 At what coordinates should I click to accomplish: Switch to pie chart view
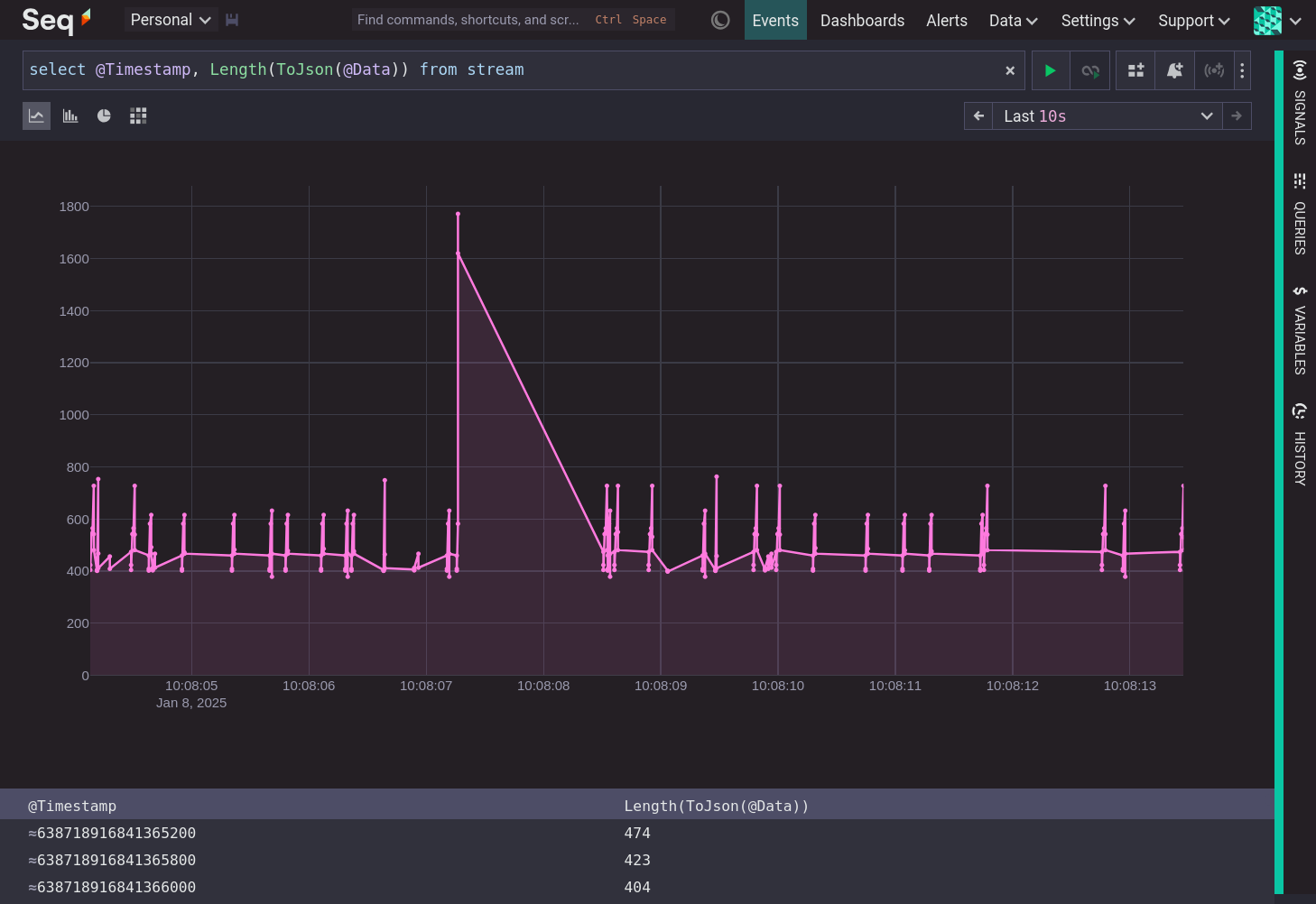104,115
